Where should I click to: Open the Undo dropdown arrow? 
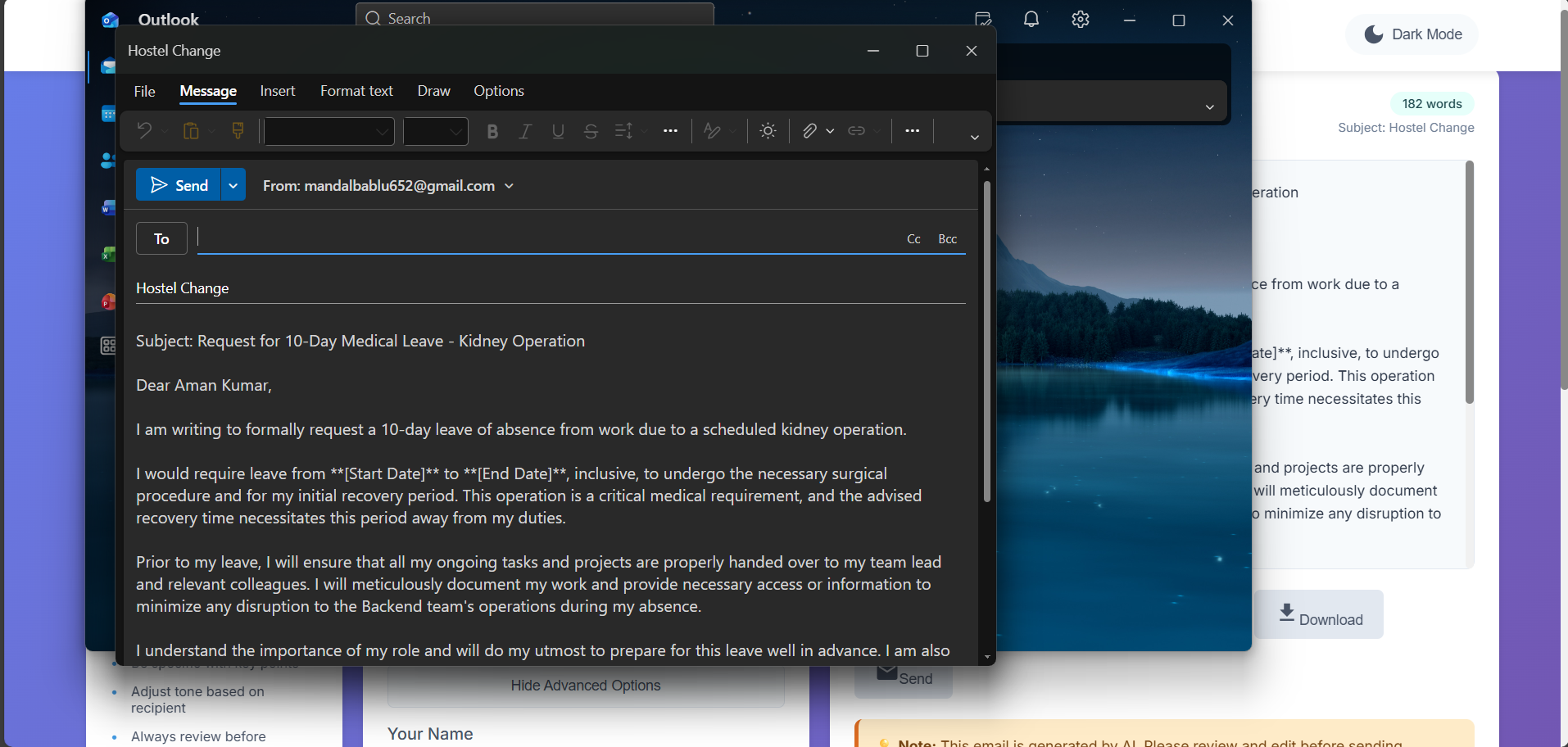(x=165, y=131)
